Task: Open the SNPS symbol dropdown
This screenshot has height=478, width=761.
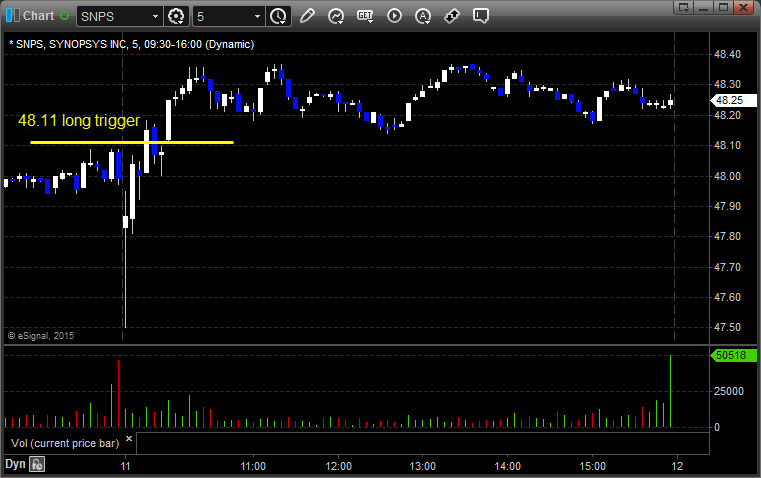Action: point(155,16)
